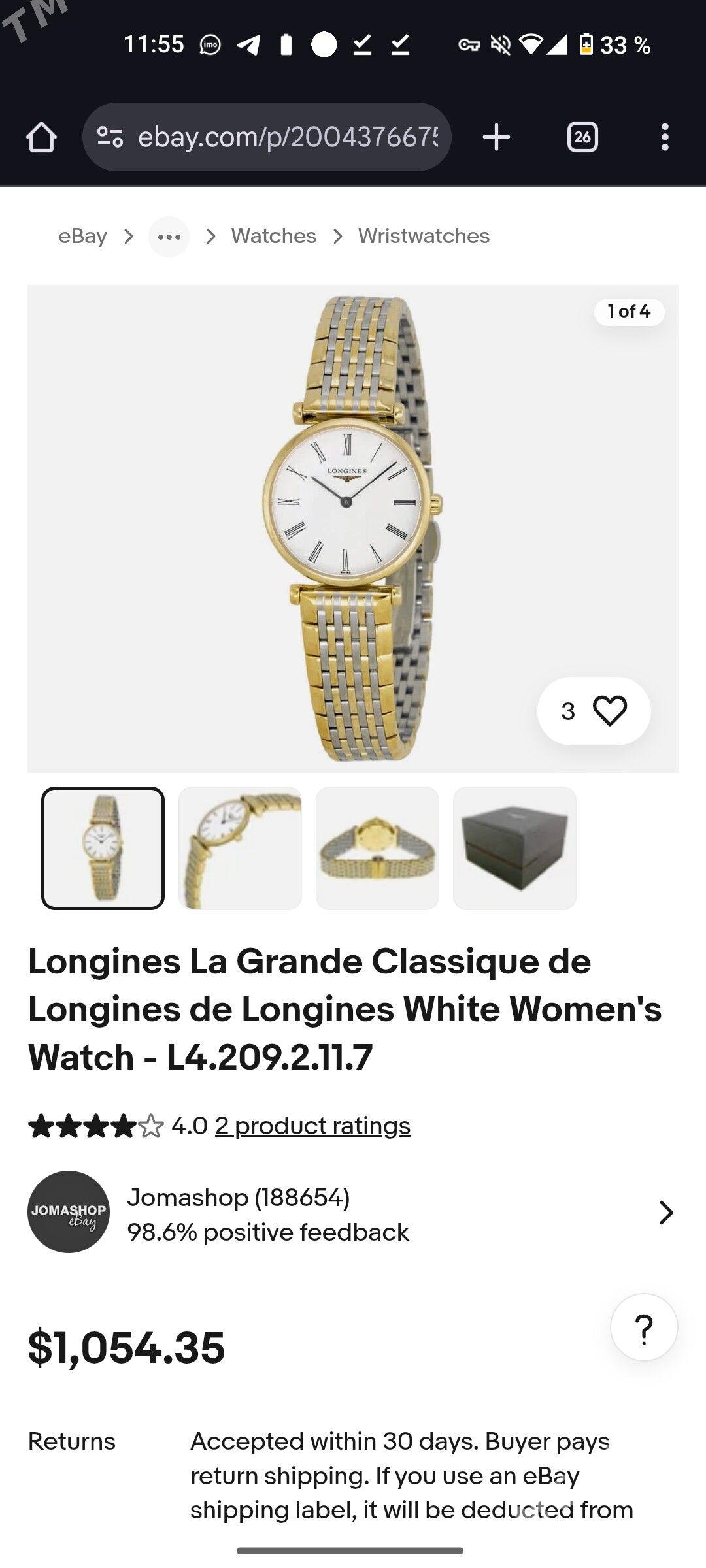Screen dimensions: 706x1568
Task: Tap the main Longines watch image
Action: (x=353, y=529)
